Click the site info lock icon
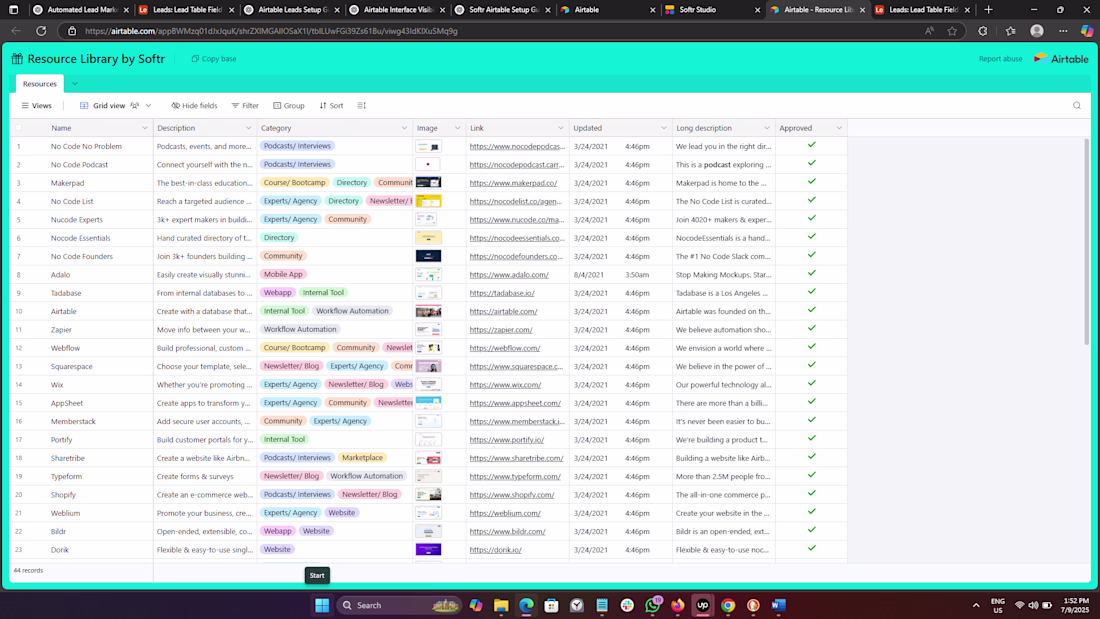The width and height of the screenshot is (1100, 619). click(x=72, y=31)
